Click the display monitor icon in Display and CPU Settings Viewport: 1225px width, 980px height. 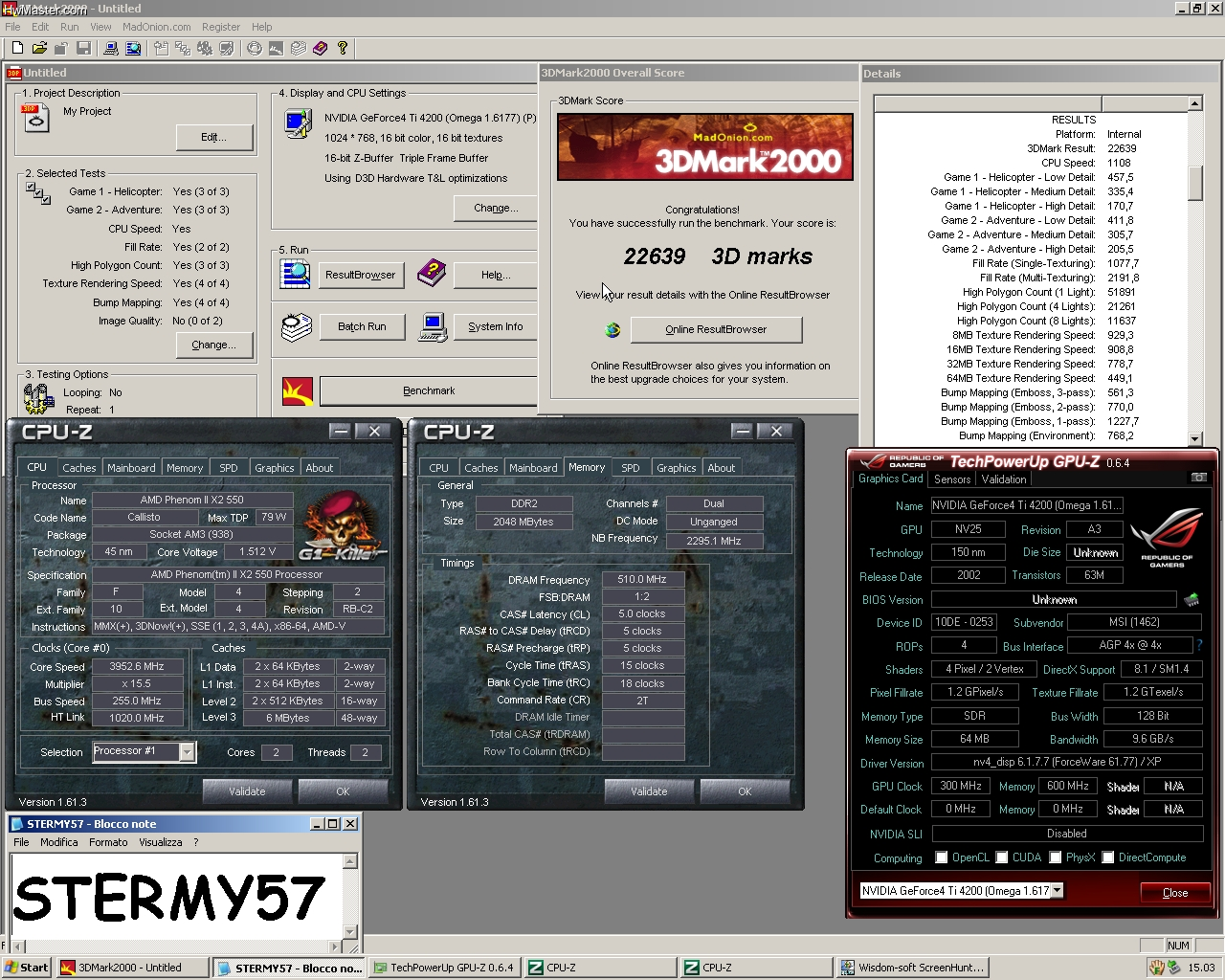(x=298, y=123)
